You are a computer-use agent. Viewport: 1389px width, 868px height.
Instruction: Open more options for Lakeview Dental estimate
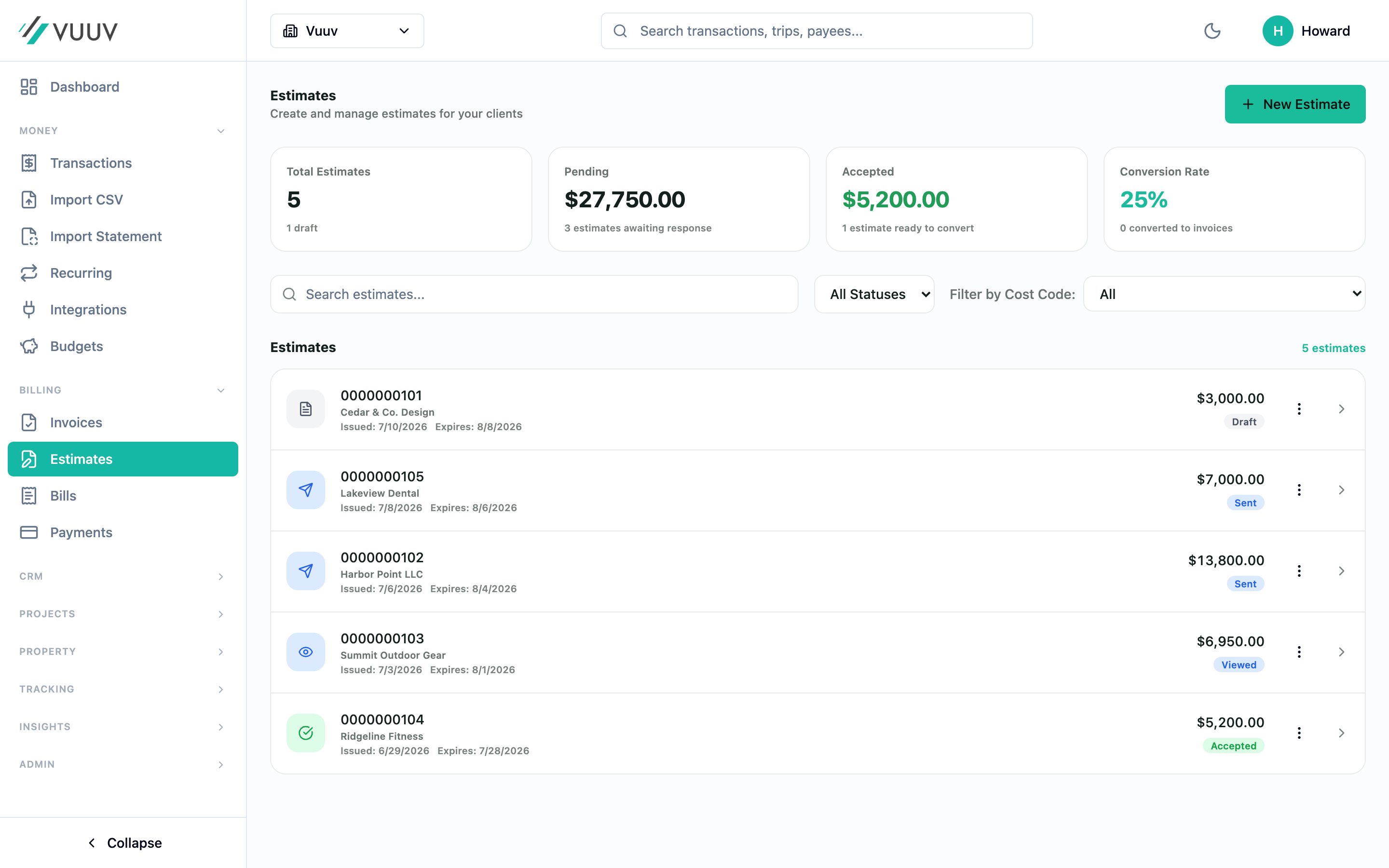(1299, 489)
